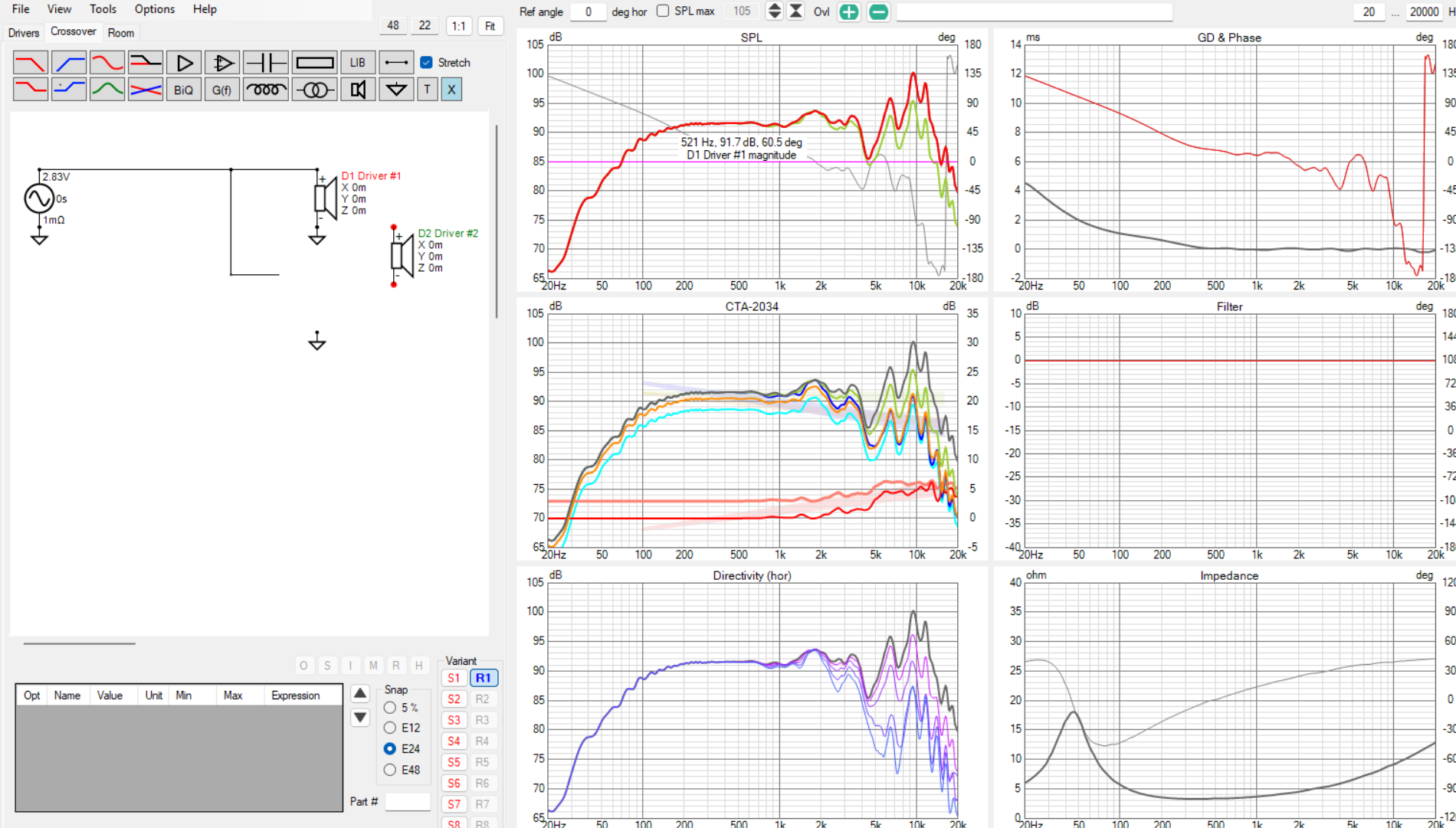Select the D2 Driver #2 speaker symbol
1456x828 pixels.
tap(402, 255)
